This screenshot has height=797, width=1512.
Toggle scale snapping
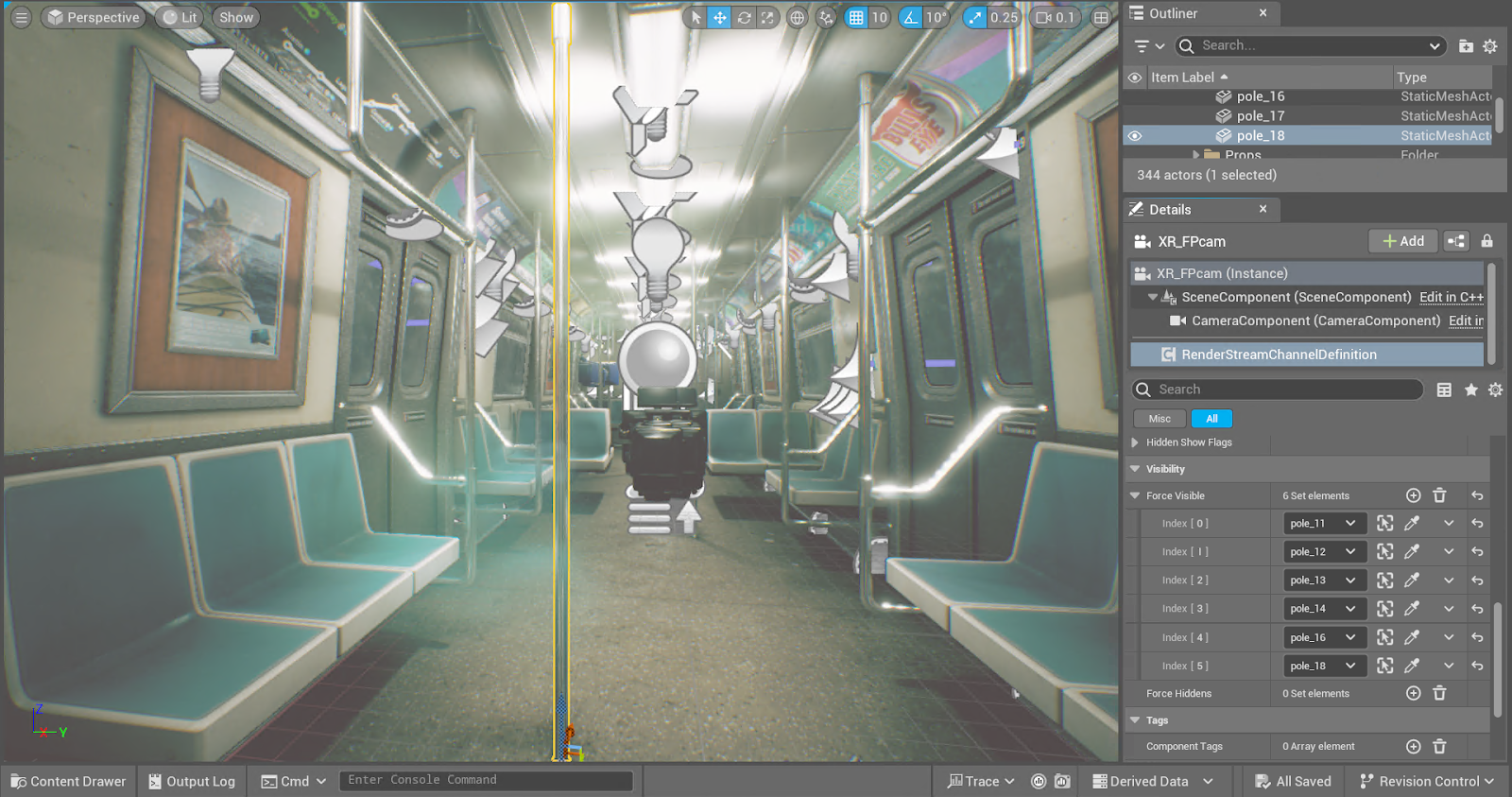click(974, 17)
